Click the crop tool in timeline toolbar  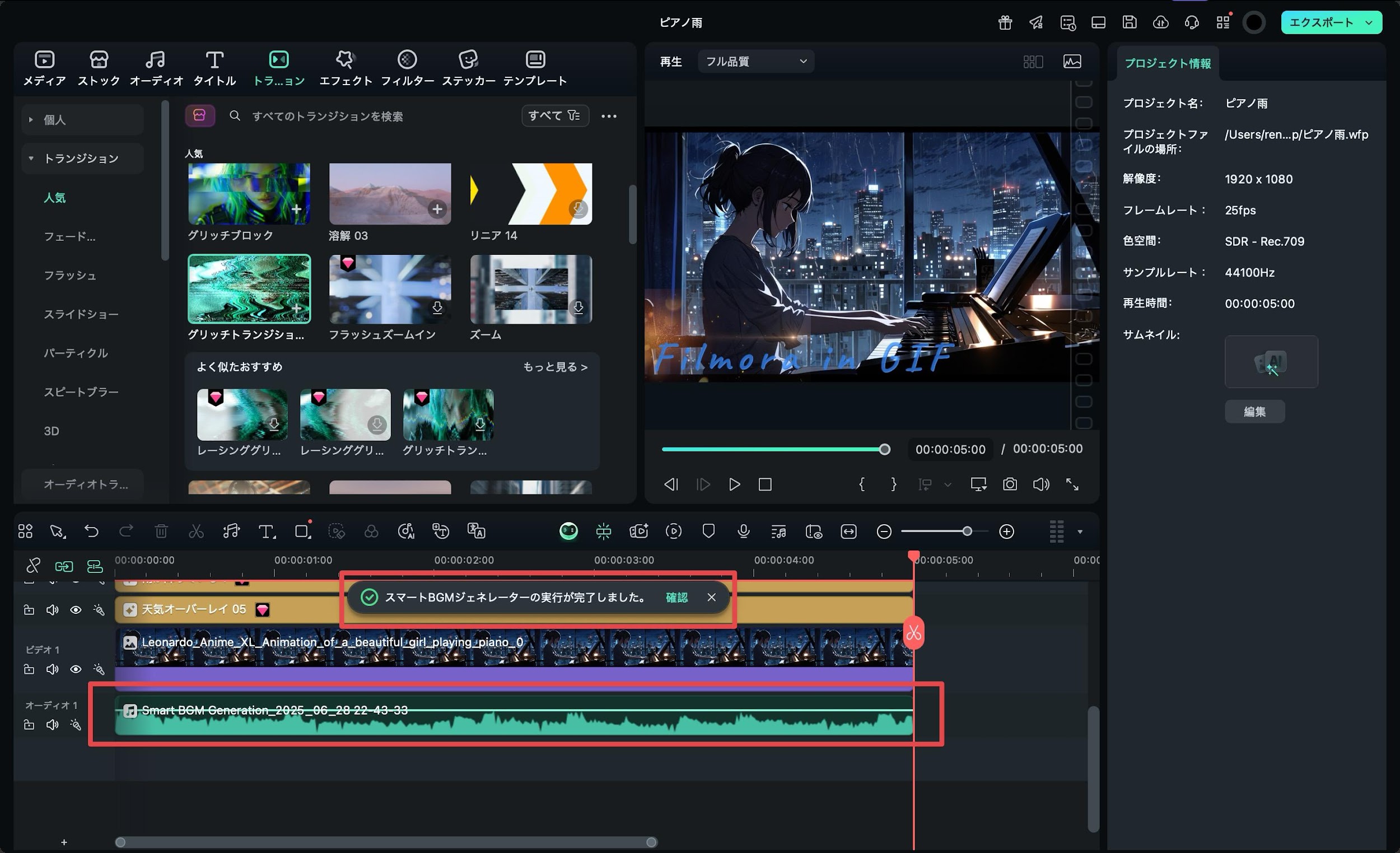(302, 532)
